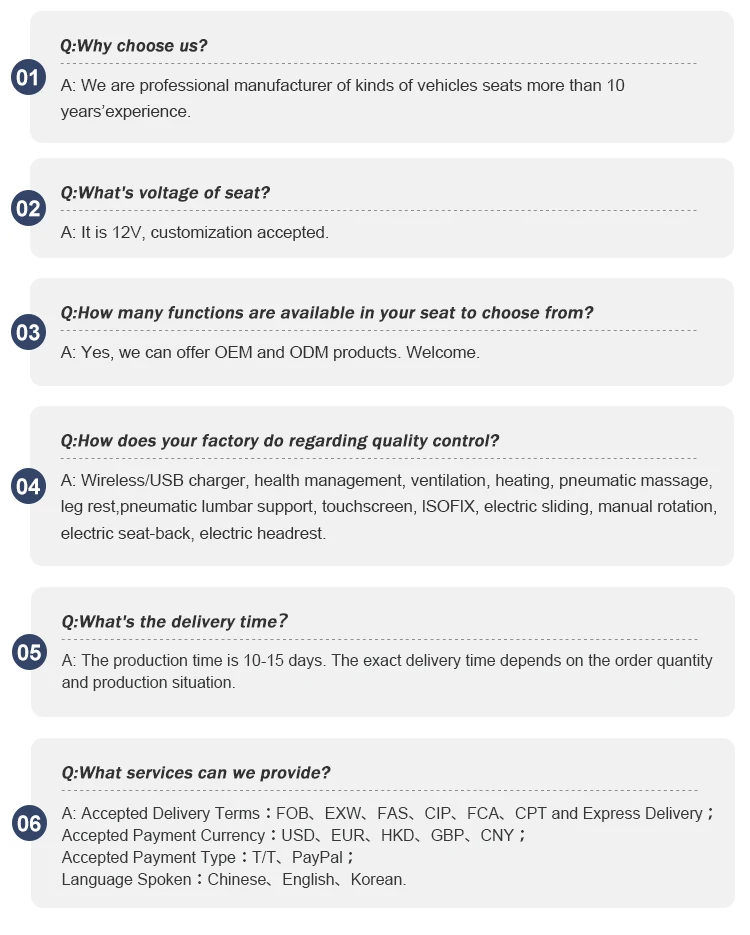Click the "What's the delivery time?" question
The height and width of the screenshot is (935, 750).
(175, 622)
